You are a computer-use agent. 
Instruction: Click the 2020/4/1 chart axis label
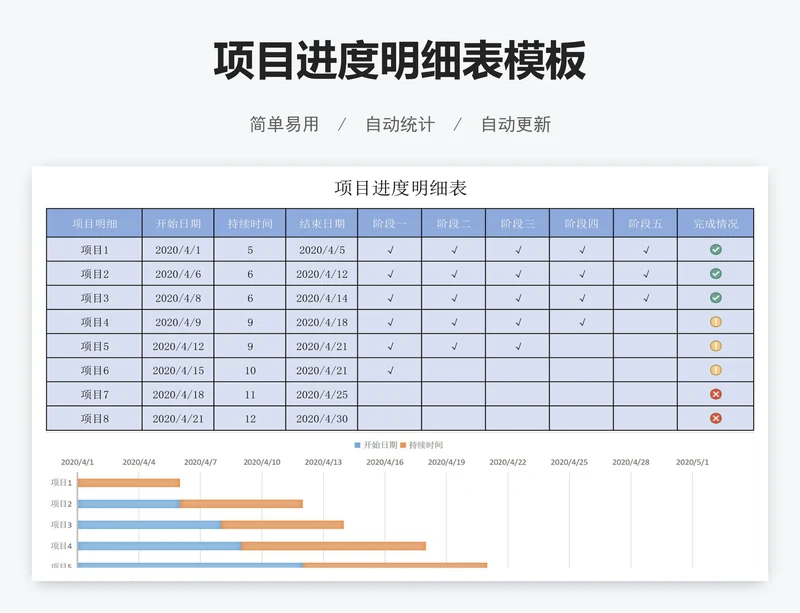[78, 462]
